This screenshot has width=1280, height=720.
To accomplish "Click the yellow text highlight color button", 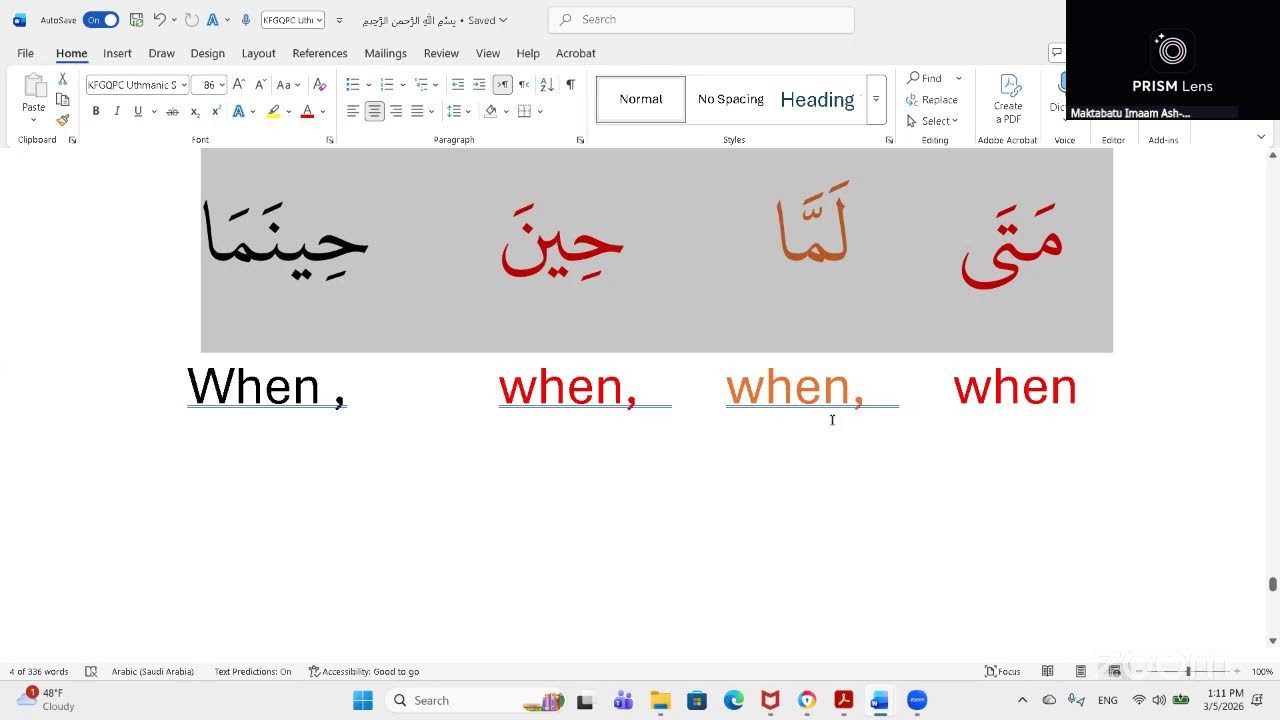I will [273, 111].
